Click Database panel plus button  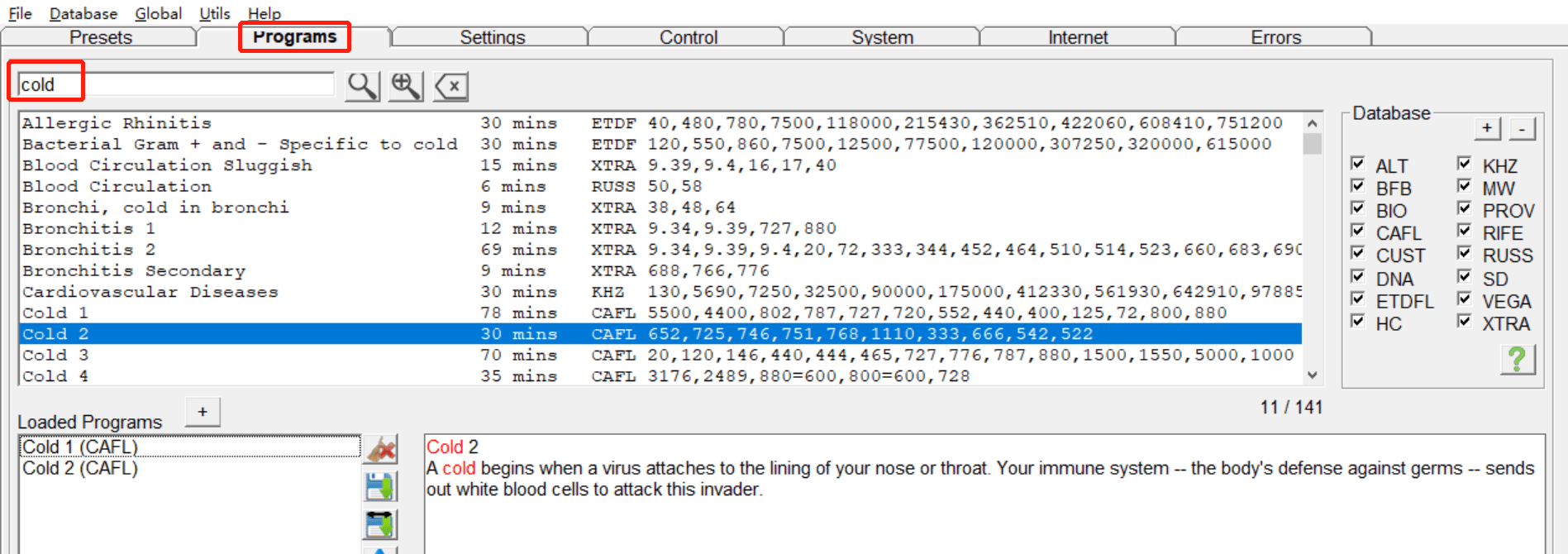tap(1487, 128)
